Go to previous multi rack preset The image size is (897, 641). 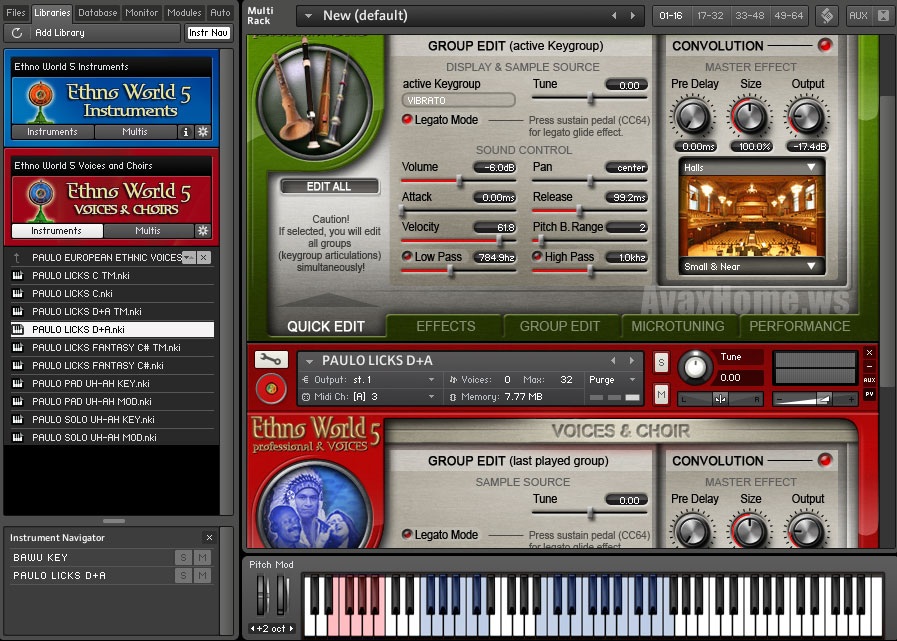click(614, 15)
